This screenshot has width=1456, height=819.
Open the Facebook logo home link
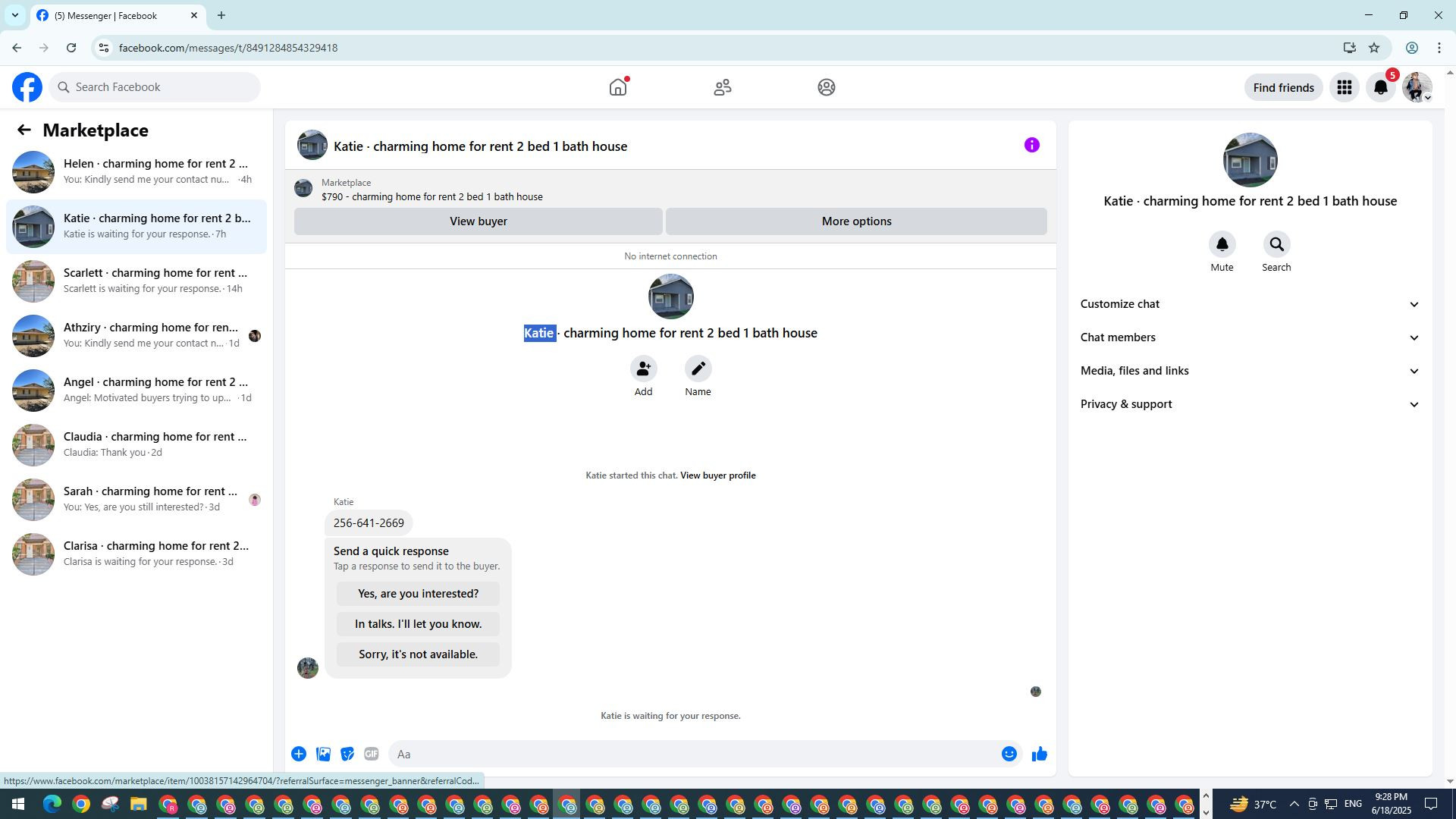(x=27, y=87)
